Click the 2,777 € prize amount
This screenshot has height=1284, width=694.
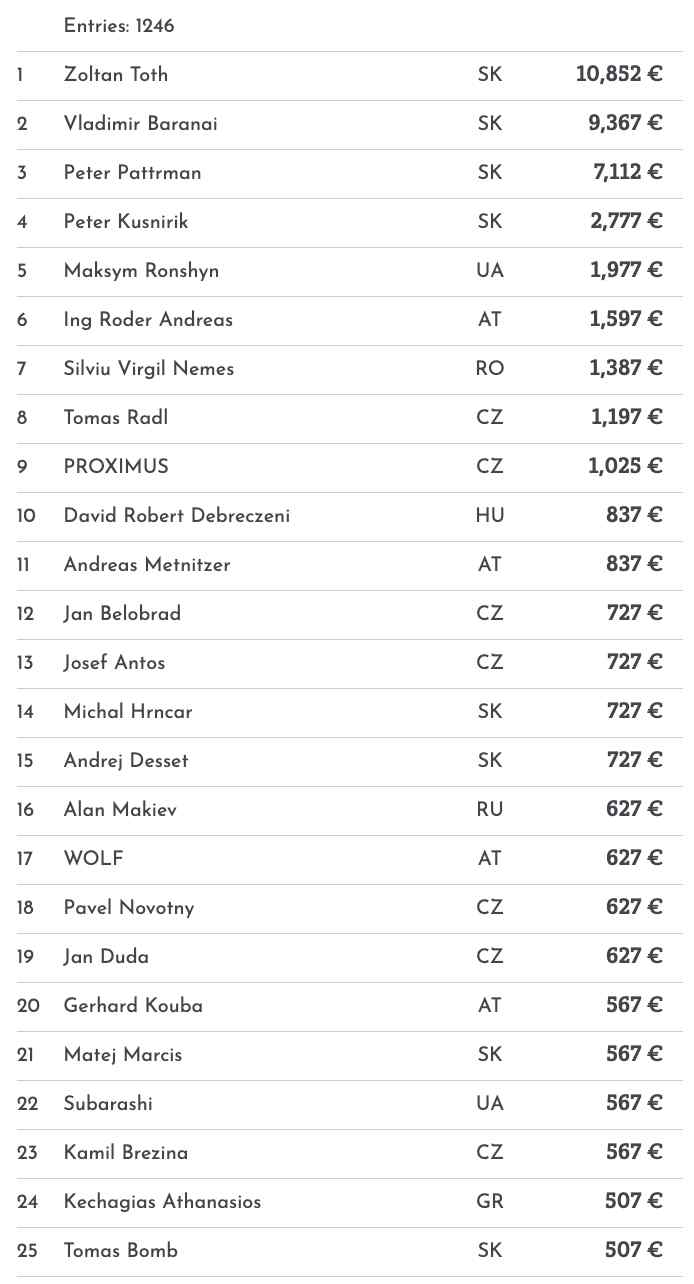pos(626,221)
